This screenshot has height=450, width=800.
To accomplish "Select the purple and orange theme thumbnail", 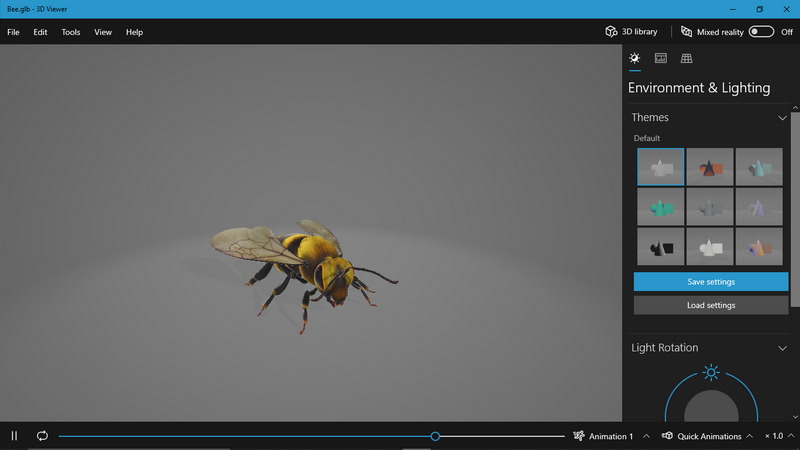I will pos(759,246).
